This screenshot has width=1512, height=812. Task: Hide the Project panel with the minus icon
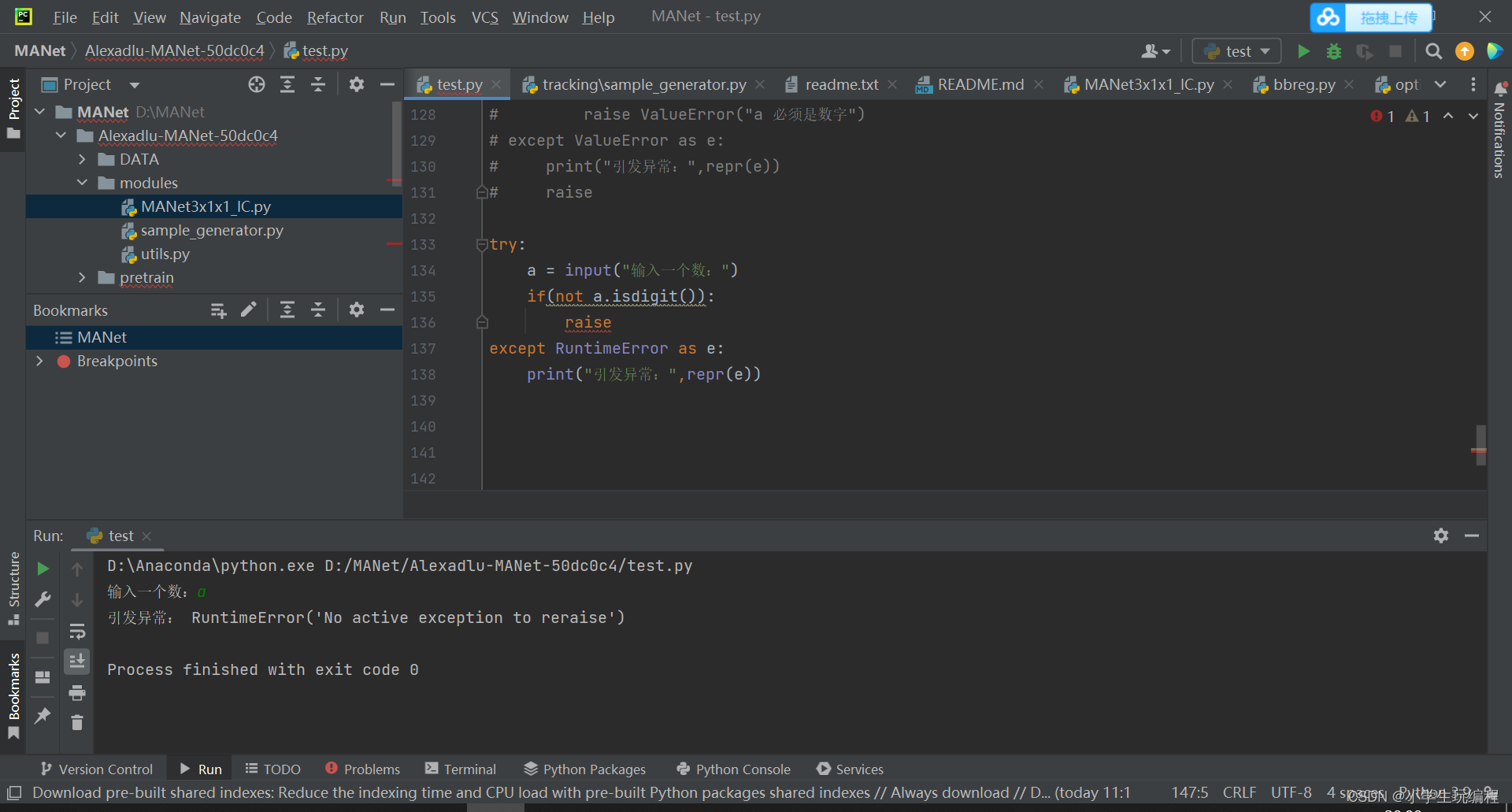[387, 84]
